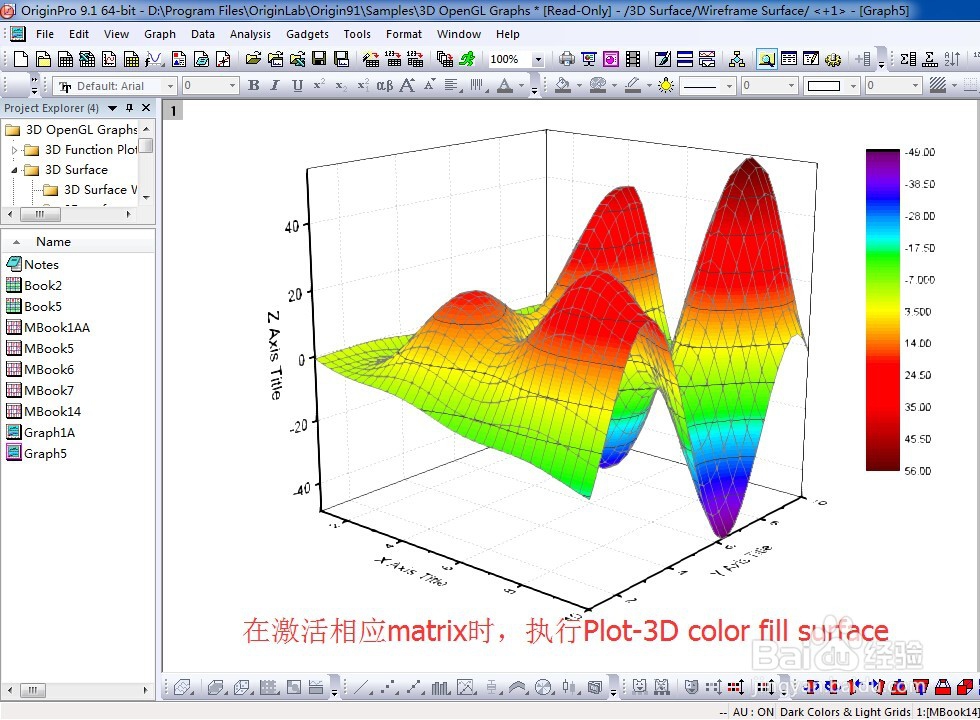The width and height of the screenshot is (980, 720).
Task: Click the Save Template icon
Action: tap(341, 59)
